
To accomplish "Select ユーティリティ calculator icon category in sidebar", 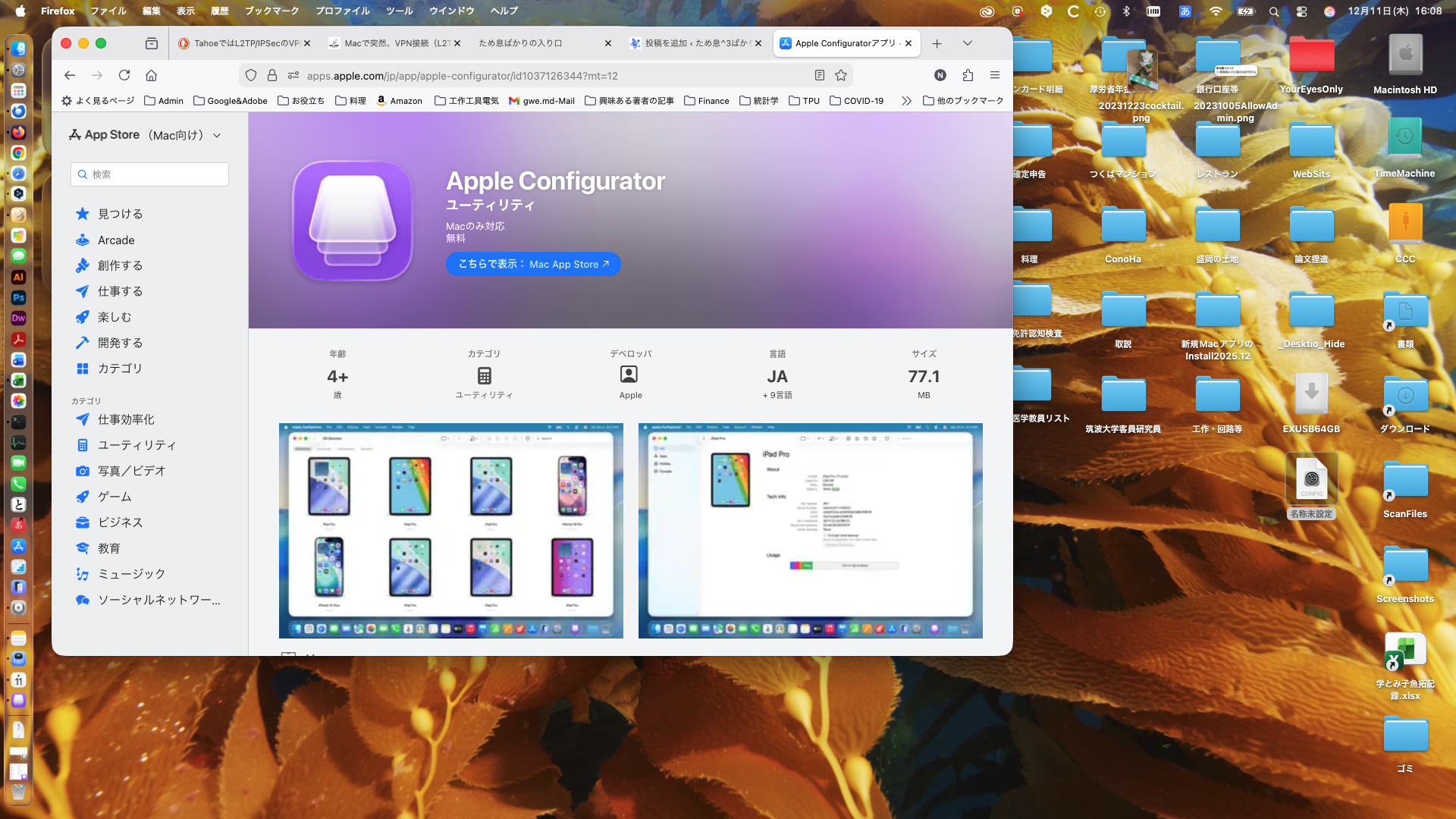I will click(136, 445).
